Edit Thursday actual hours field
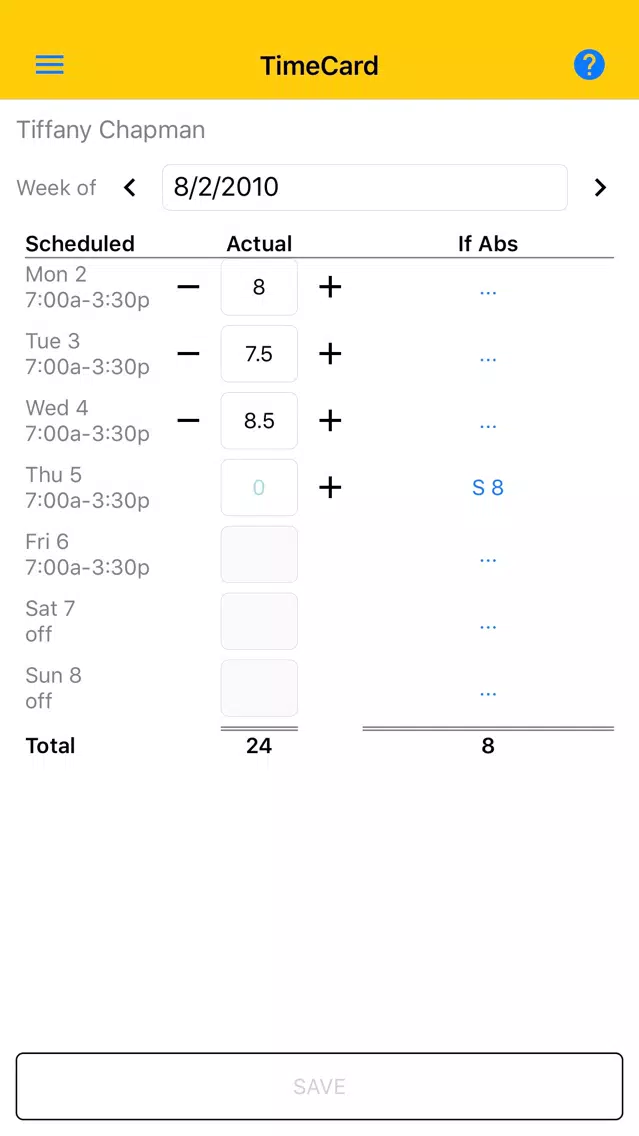The height and width of the screenshot is (1136, 639). coord(259,488)
